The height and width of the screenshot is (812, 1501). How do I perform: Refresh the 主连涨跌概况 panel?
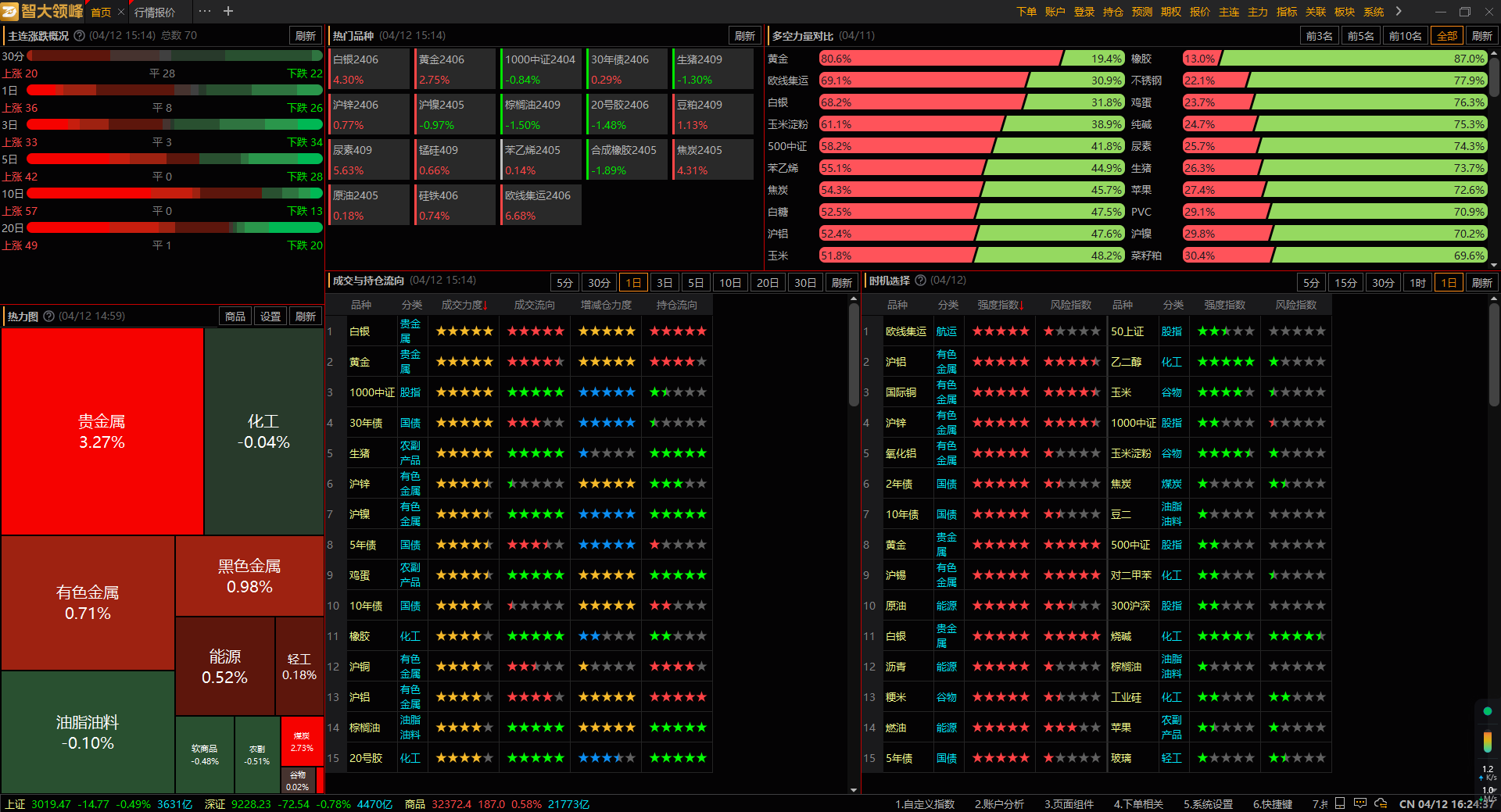306,36
